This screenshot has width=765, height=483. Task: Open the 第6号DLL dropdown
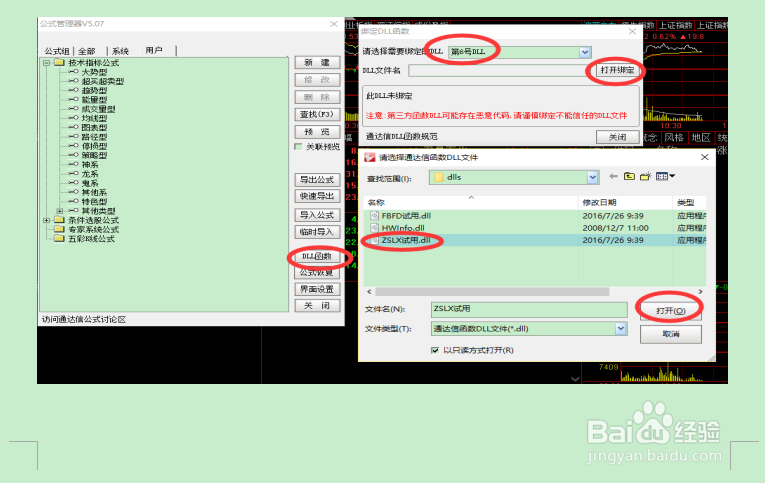[x=585, y=52]
